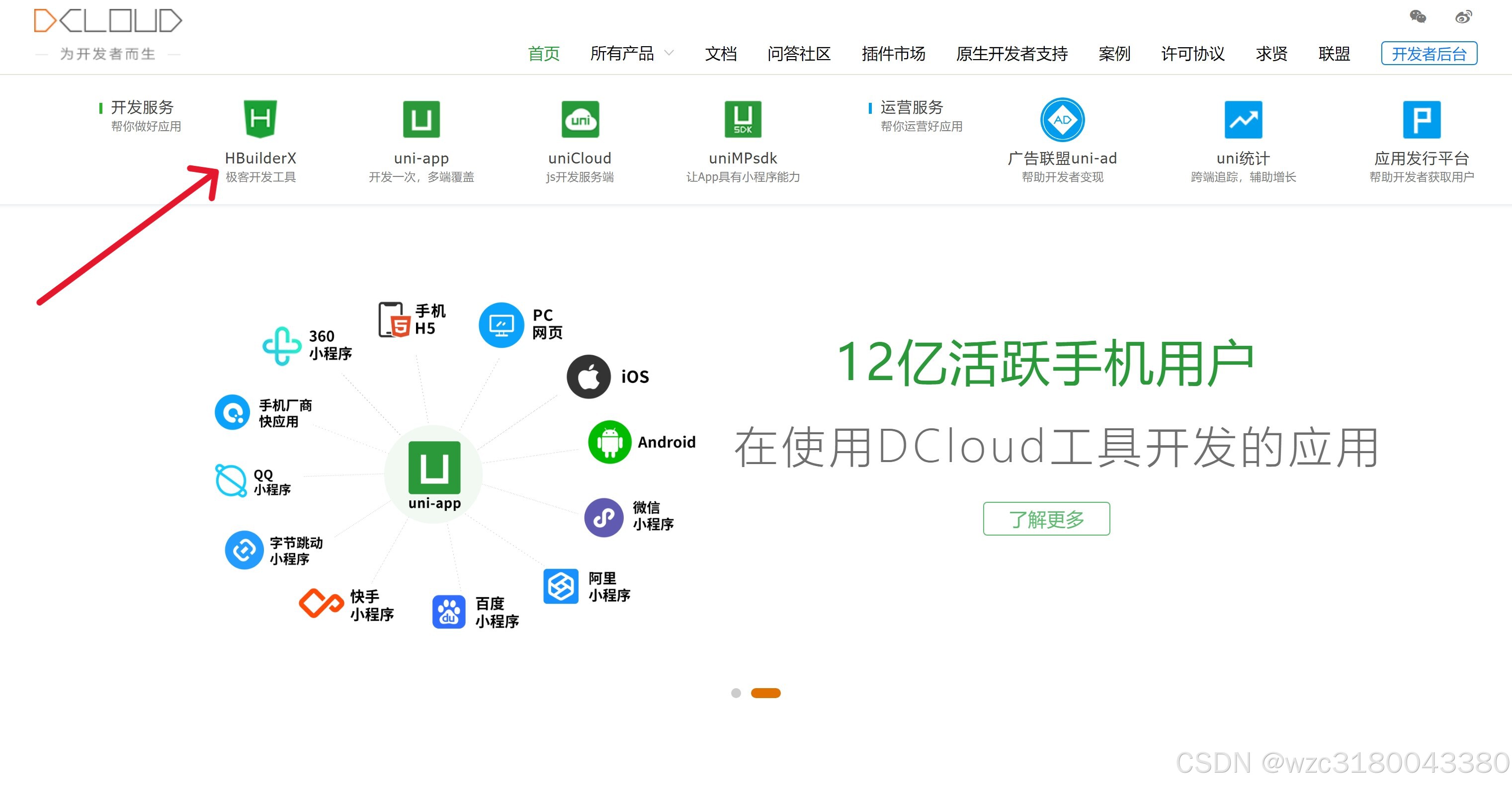Viewport: 1512px width, 788px height.
Task: Open the uni-app product icon
Action: (x=421, y=119)
